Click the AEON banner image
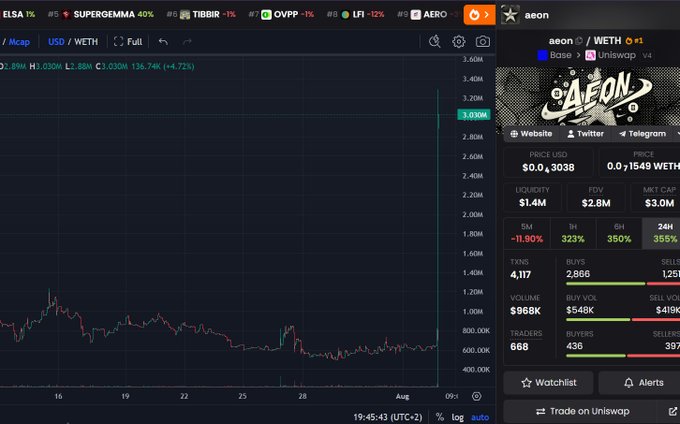The height and width of the screenshot is (424, 680). pos(588,96)
